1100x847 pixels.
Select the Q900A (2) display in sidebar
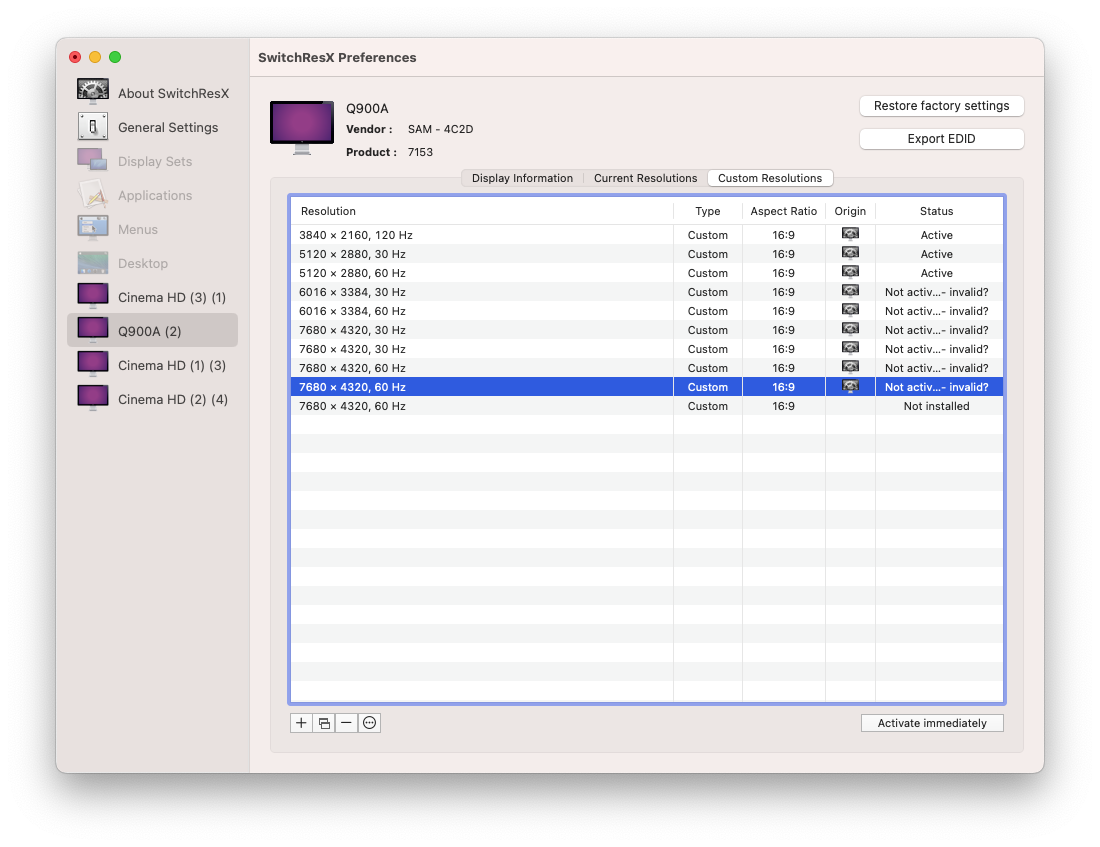coord(153,331)
